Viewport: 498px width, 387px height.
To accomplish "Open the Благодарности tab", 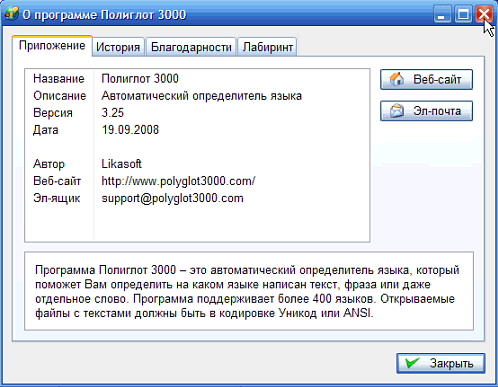I will [191, 47].
